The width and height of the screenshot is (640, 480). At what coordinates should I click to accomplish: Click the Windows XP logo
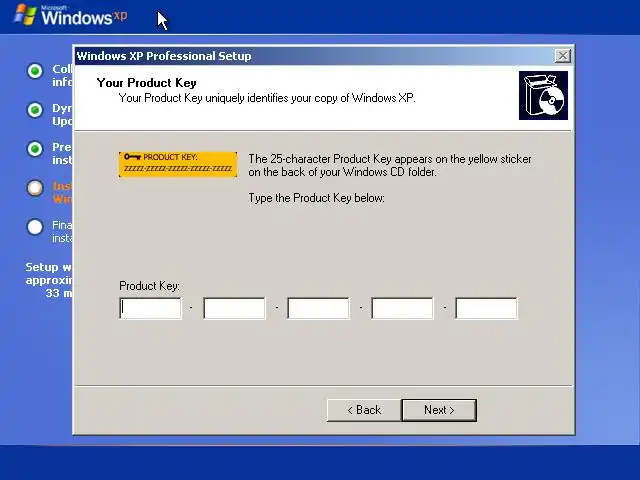coord(71,16)
